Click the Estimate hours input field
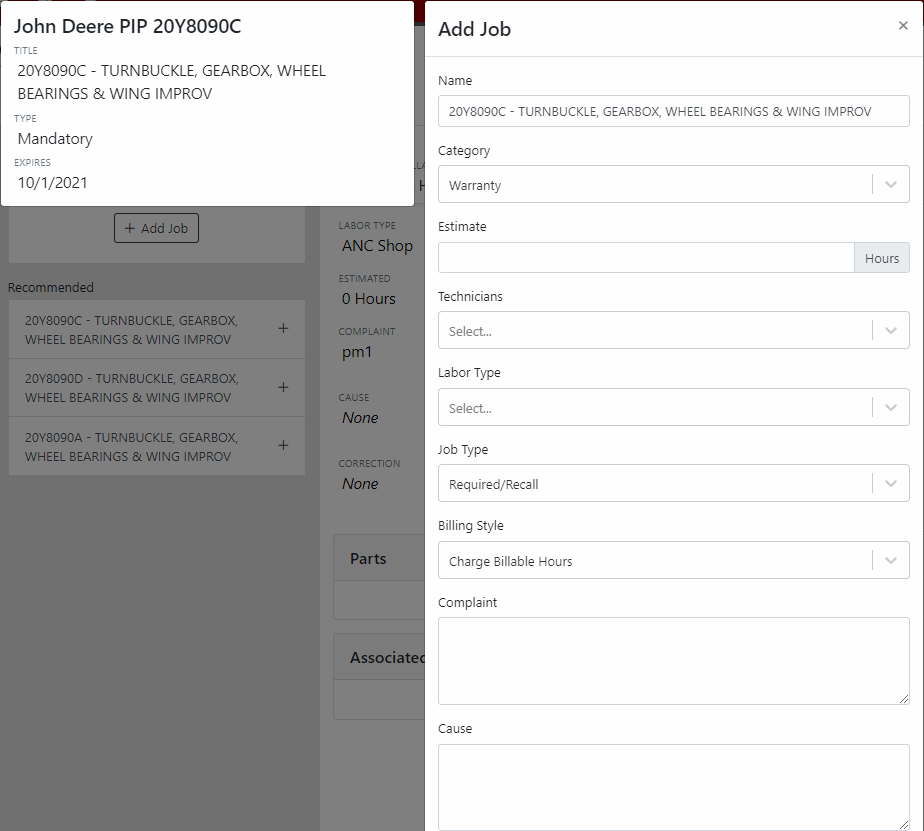The width and height of the screenshot is (924, 831). pyautogui.click(x=646, y=258)
